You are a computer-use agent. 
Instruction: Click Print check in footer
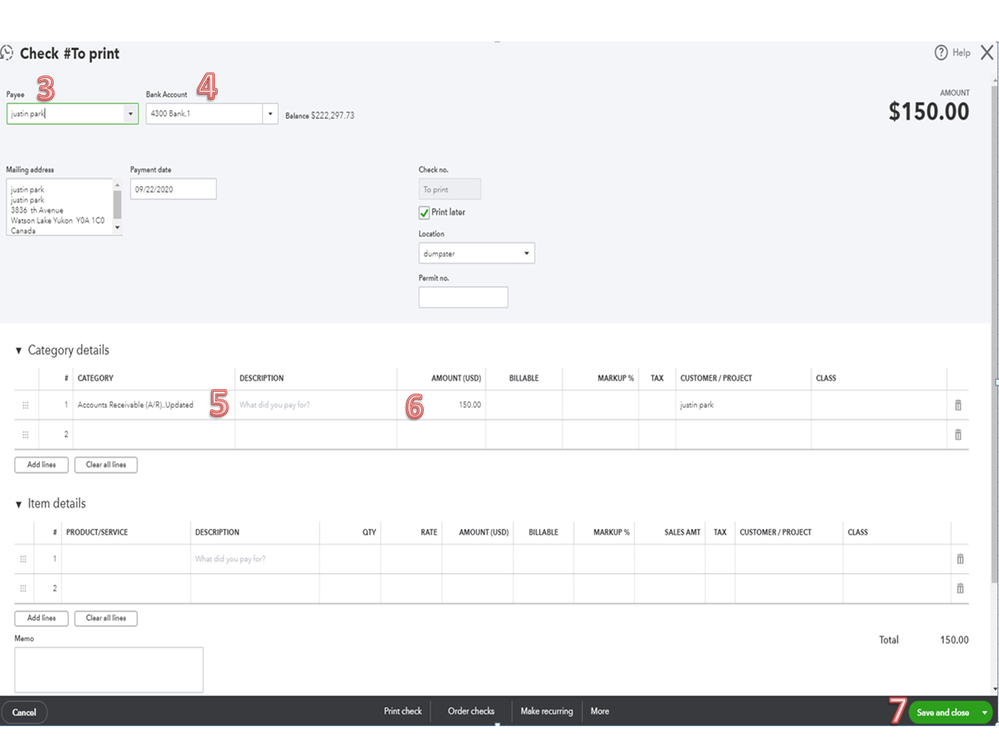click(403, 711)
